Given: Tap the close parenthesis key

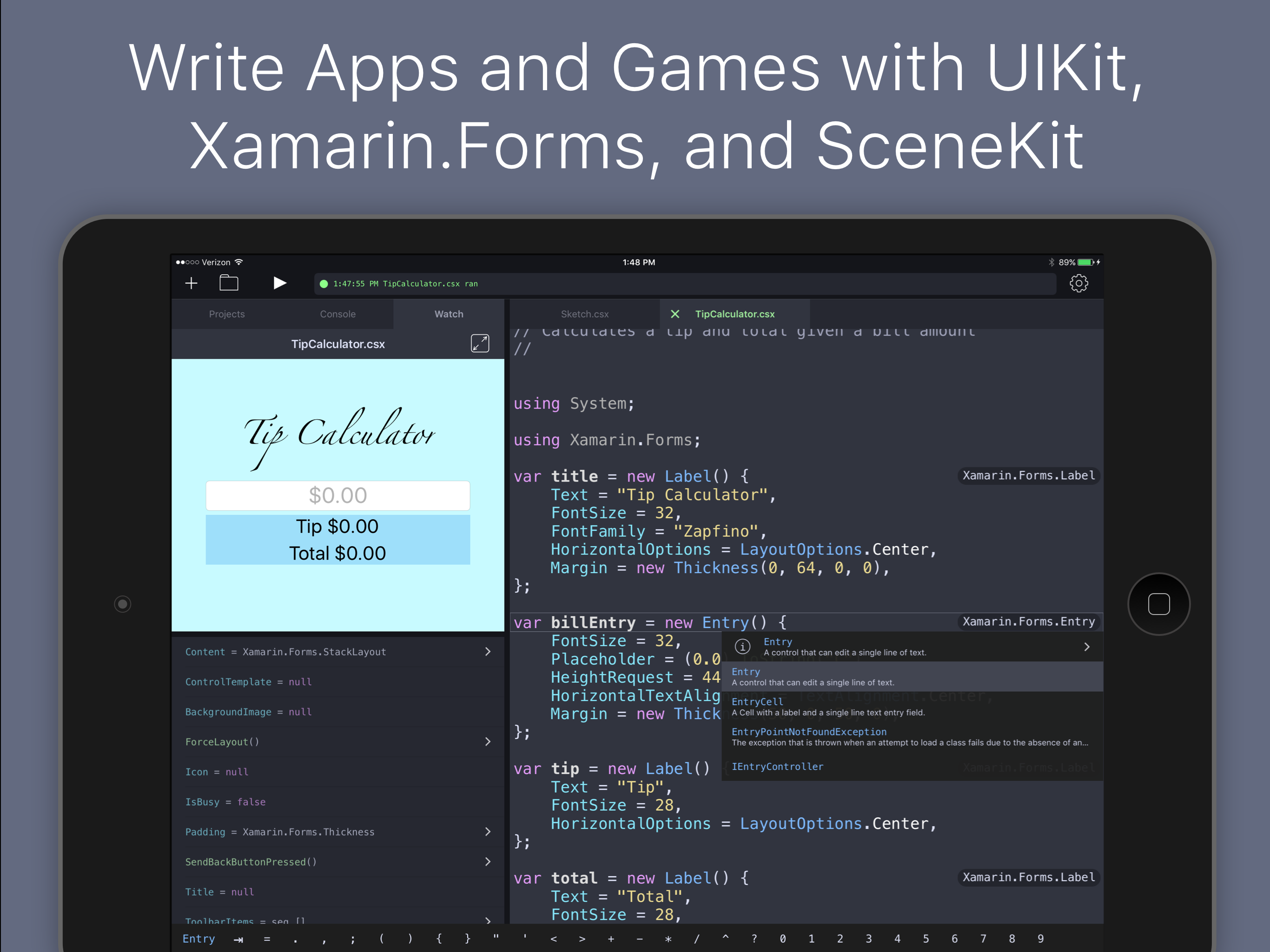Looking at the screenshot, I should pos(410,939).
